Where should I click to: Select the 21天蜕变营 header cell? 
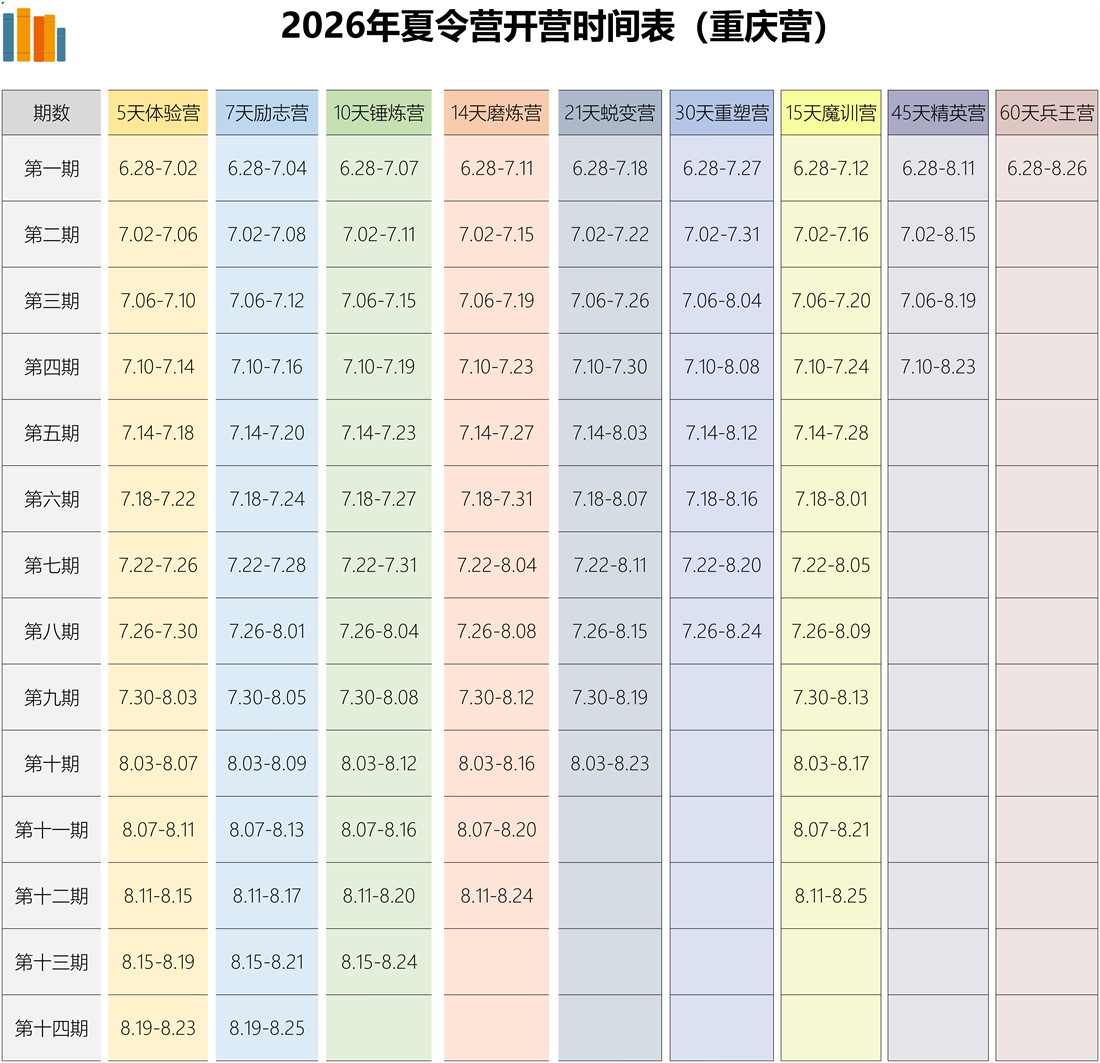click(610, 113)
